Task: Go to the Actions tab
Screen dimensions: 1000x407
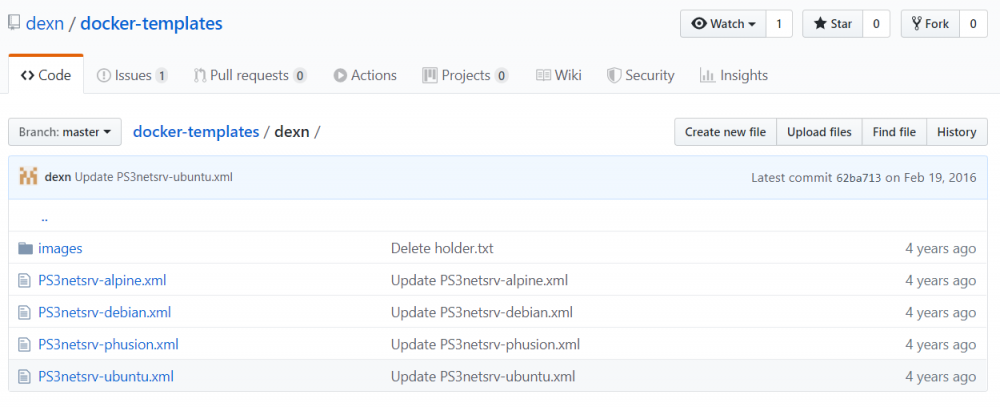Action: (365, 75)
